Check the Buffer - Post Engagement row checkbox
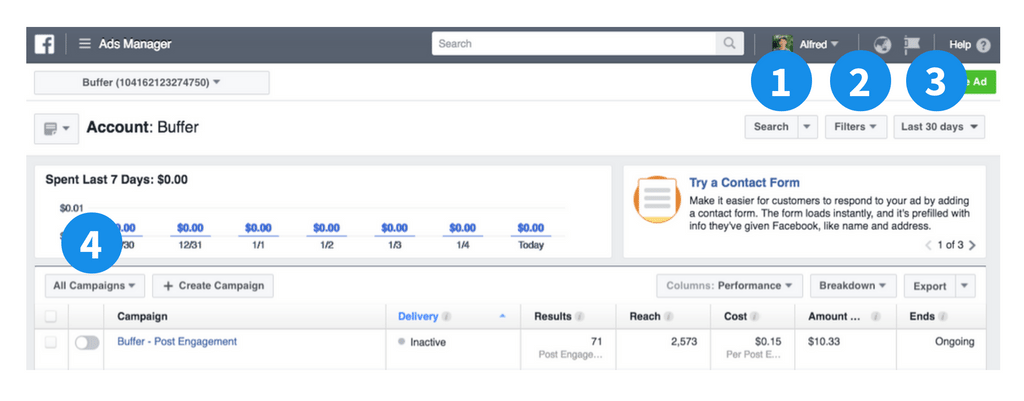This screenshot has height=401, width=1024. tap(51, 342)
